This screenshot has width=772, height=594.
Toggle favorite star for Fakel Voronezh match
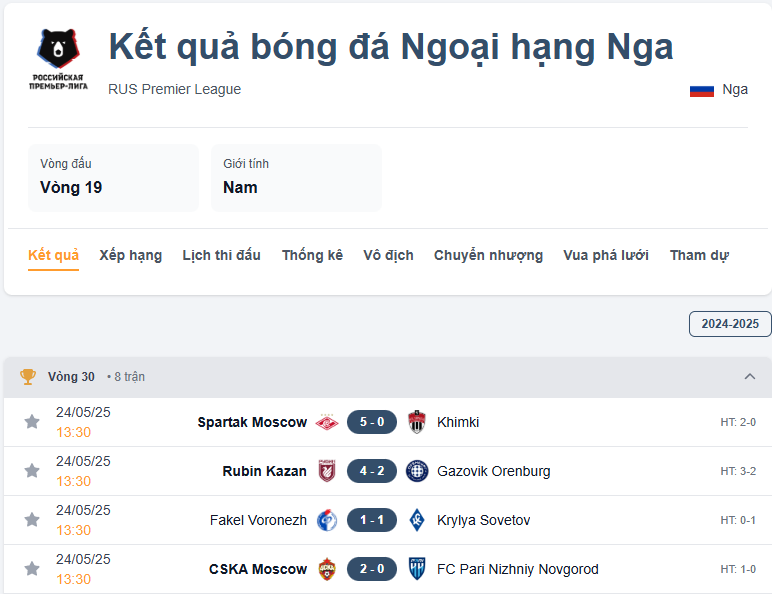(x=32, y=520)
